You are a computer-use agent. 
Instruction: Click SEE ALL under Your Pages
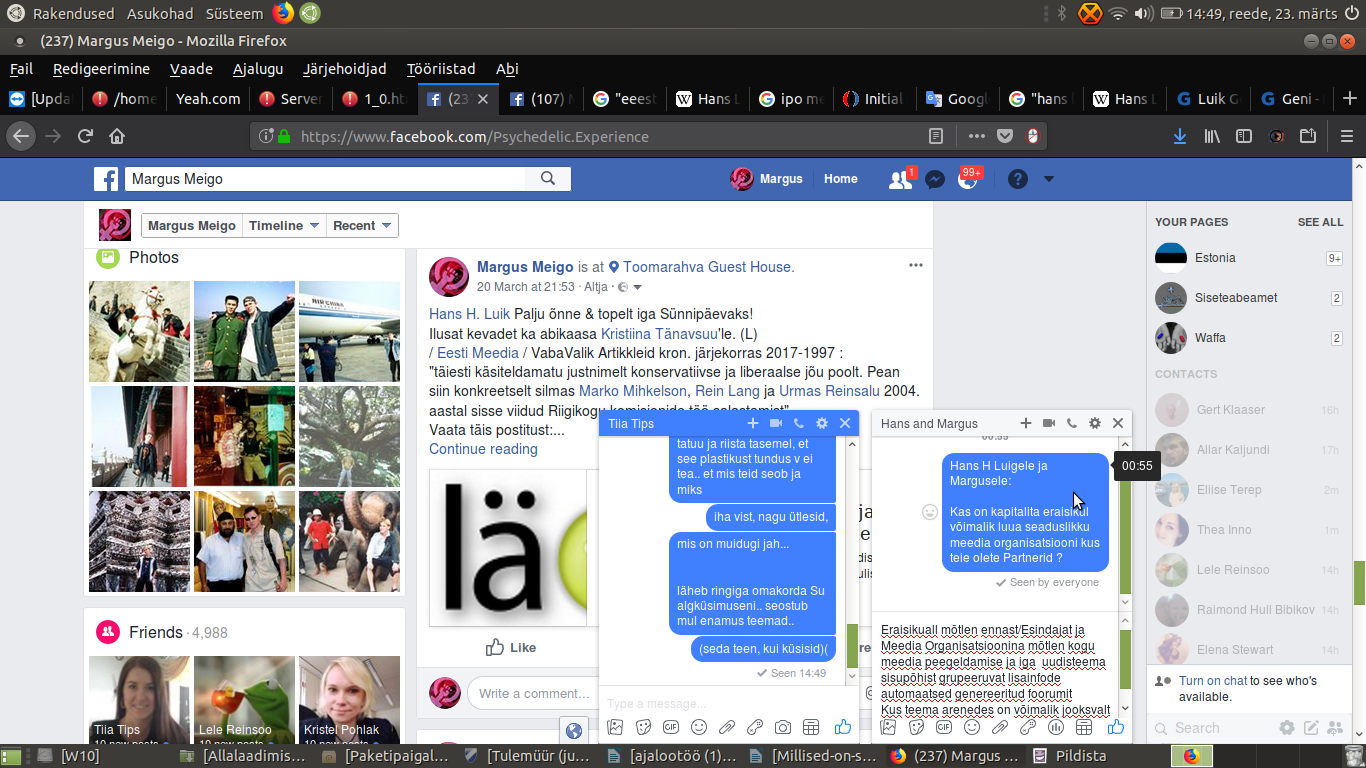point(1320,222)
